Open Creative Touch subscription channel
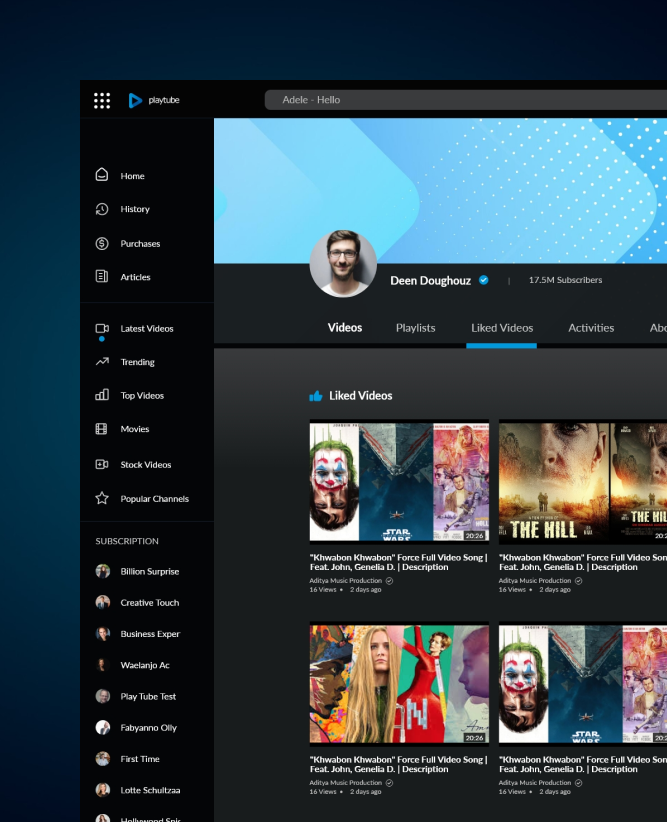This screenshot has width=667, height=822. (x=149, y=603)
